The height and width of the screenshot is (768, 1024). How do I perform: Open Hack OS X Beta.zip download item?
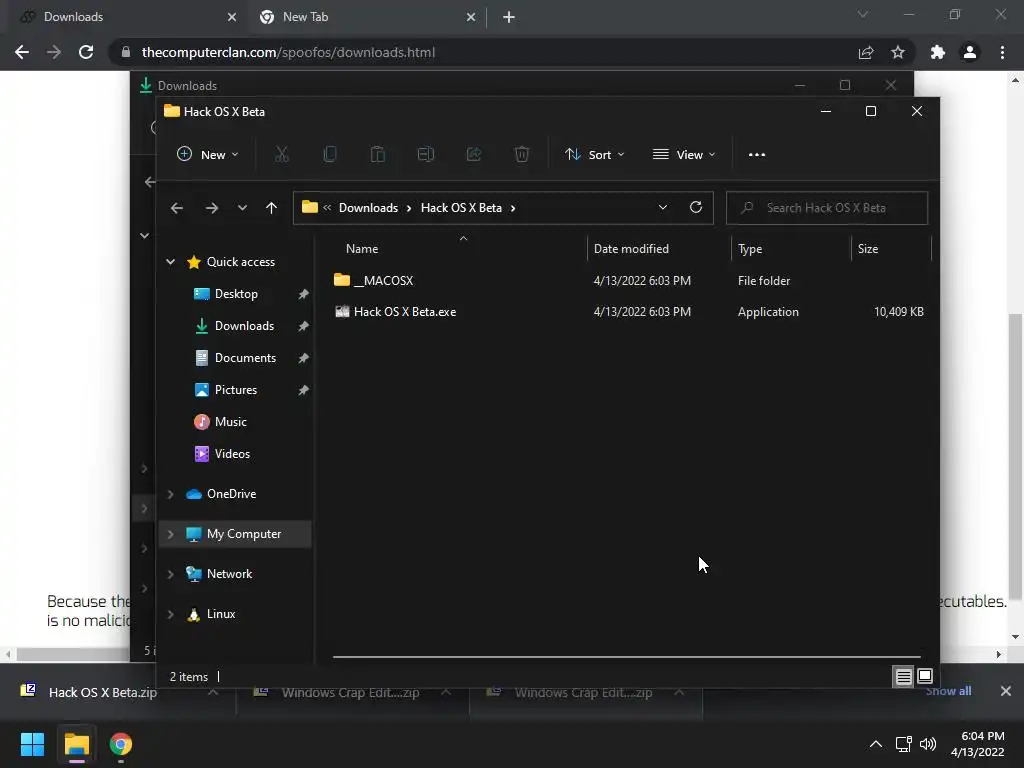(103, 692)
